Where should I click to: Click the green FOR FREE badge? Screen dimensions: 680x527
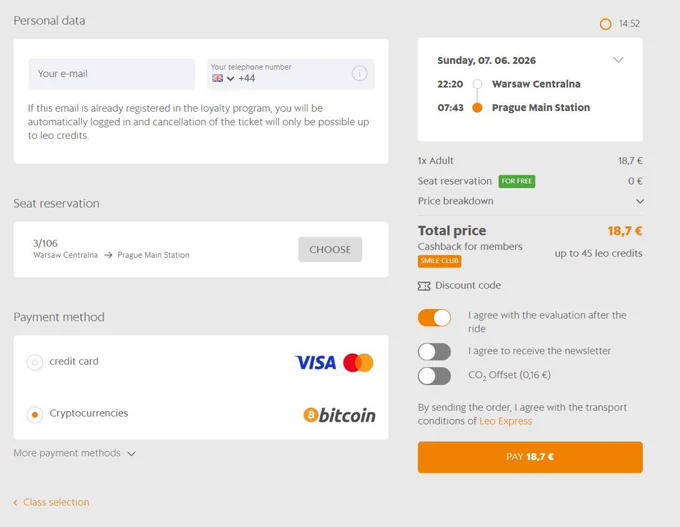pyautogui.click(x=517, y=181)
